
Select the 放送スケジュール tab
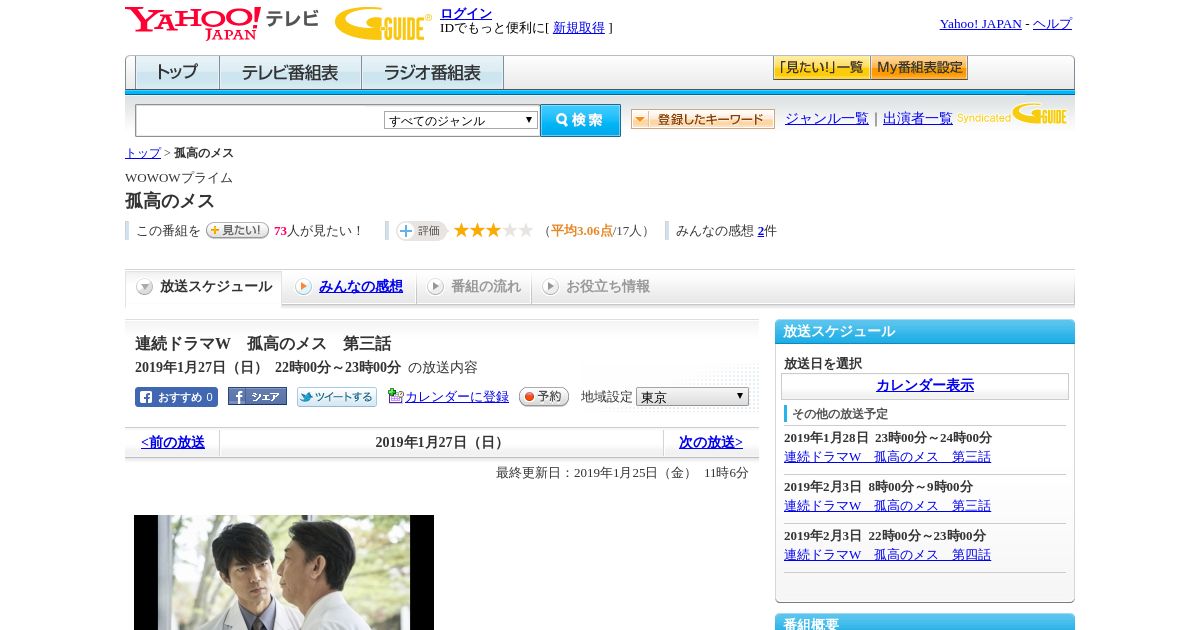click(204, 287)
